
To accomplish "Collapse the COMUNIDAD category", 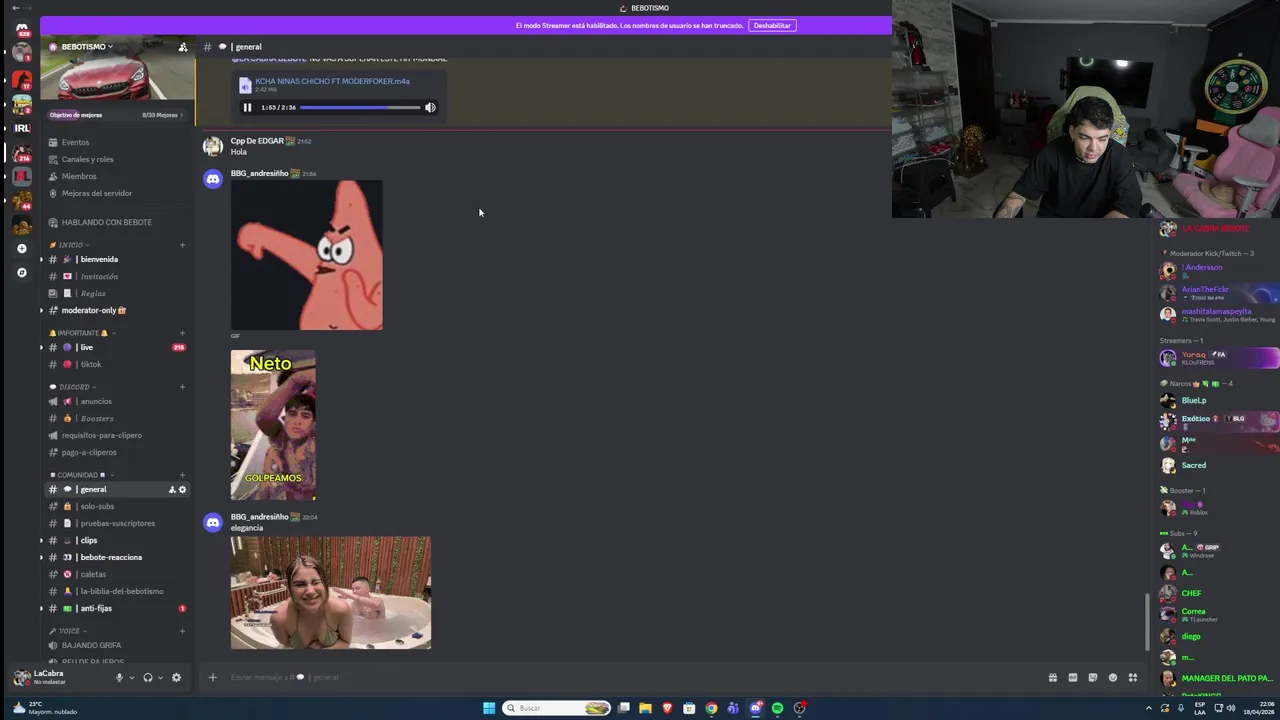I will [x=80, y=475].
